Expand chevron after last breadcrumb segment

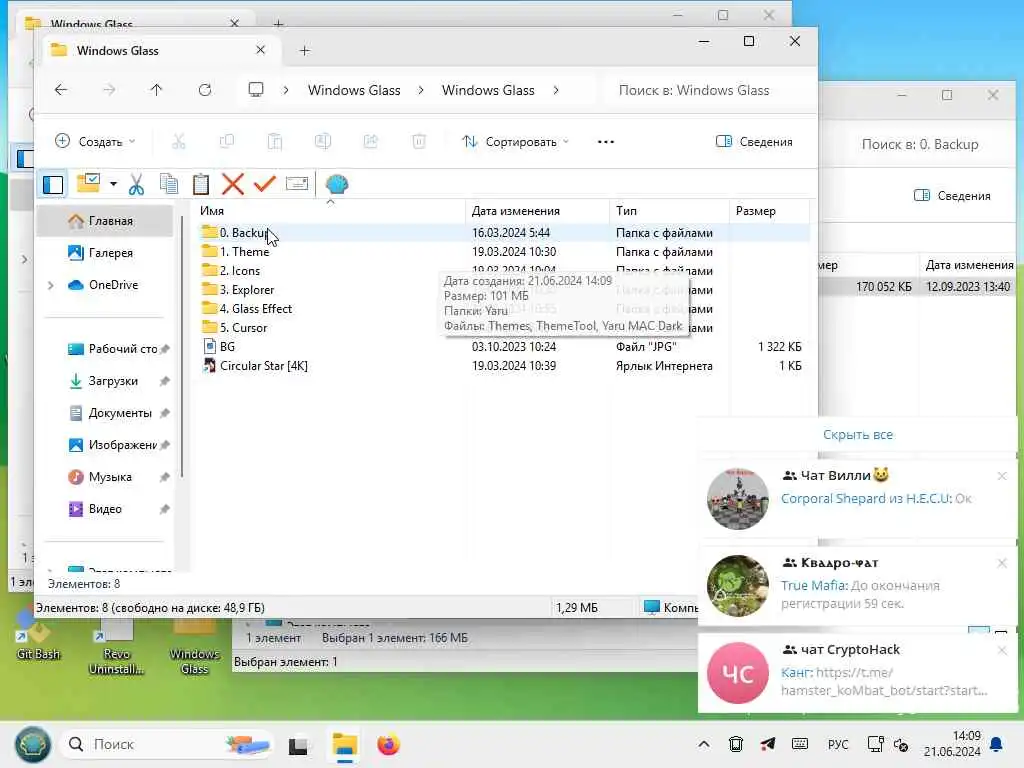click(556, 90)
